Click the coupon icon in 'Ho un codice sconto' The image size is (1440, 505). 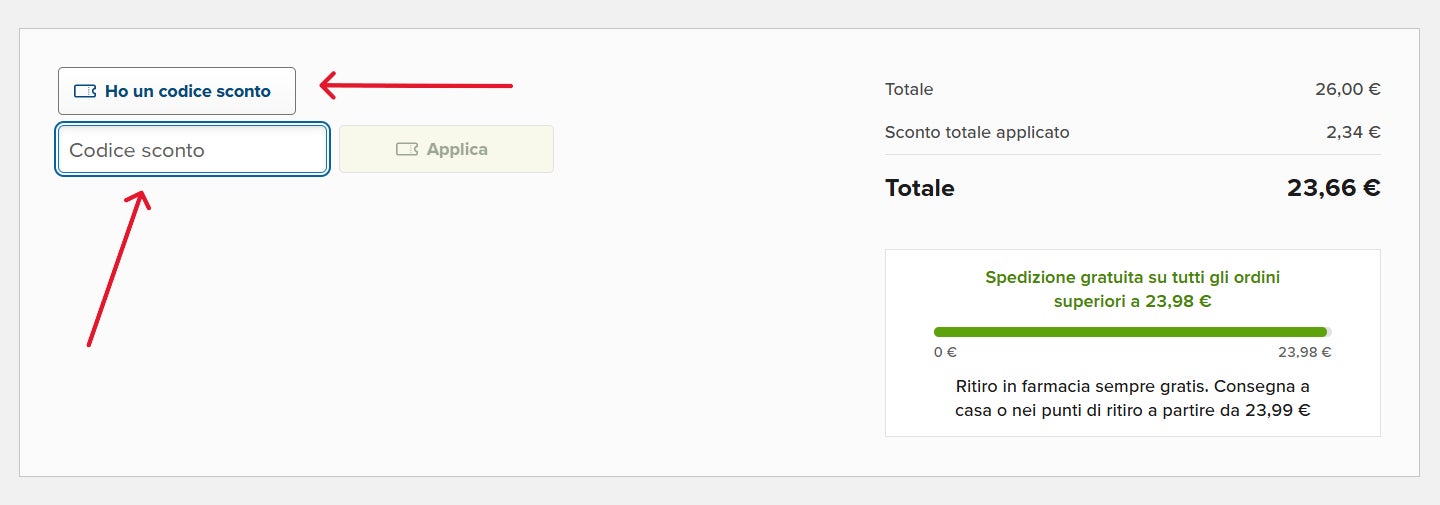pos(85,91)
